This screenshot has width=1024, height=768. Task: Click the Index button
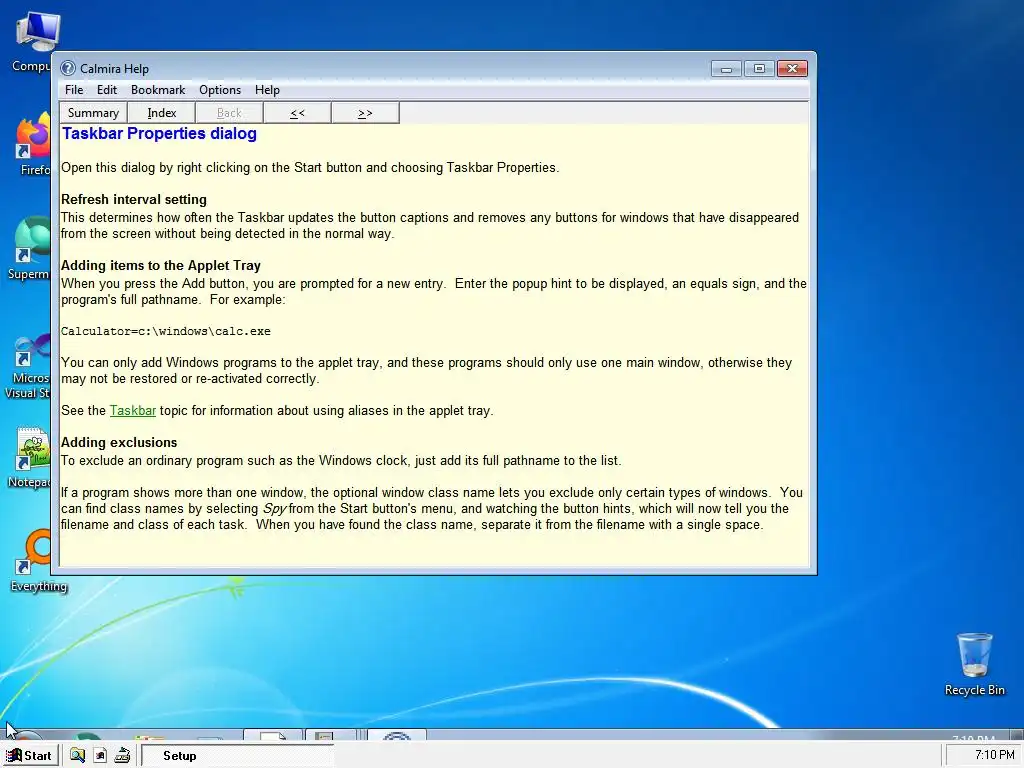(x=161, y=113)
